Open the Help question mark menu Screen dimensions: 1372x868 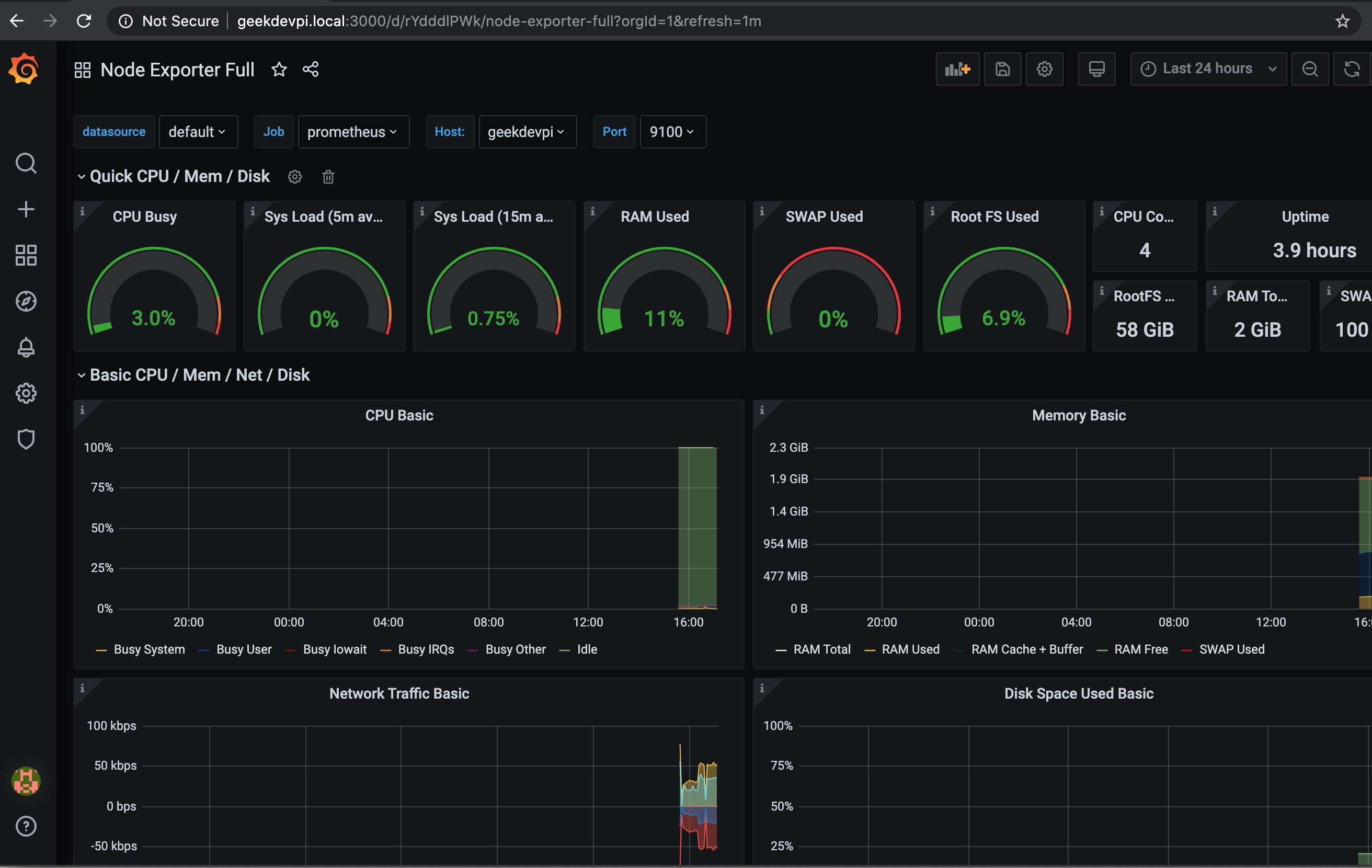pyautogui.click(x=26, y=826)
